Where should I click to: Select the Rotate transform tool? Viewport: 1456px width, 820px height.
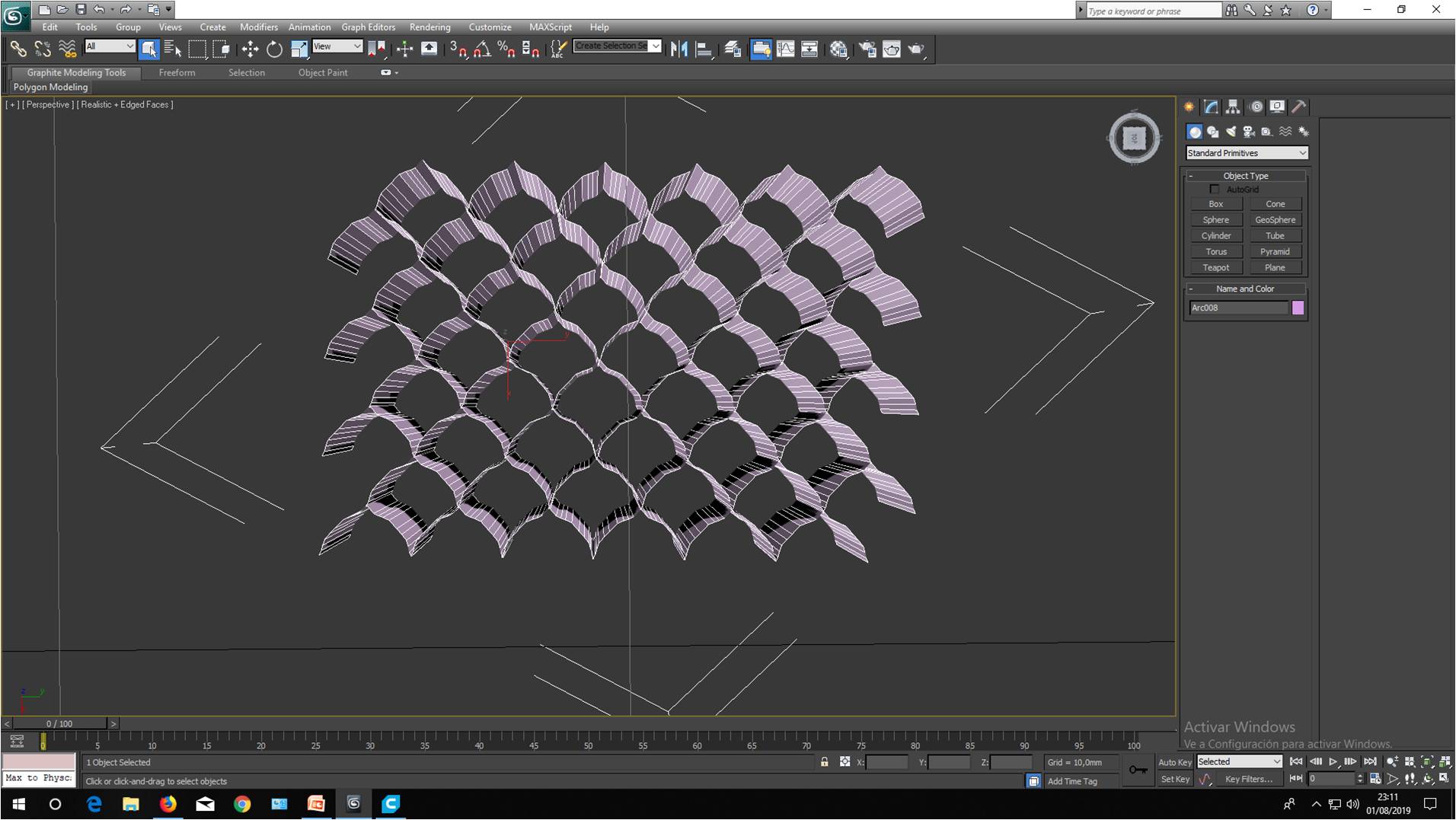pyautogui.click(x=274, y=49)
